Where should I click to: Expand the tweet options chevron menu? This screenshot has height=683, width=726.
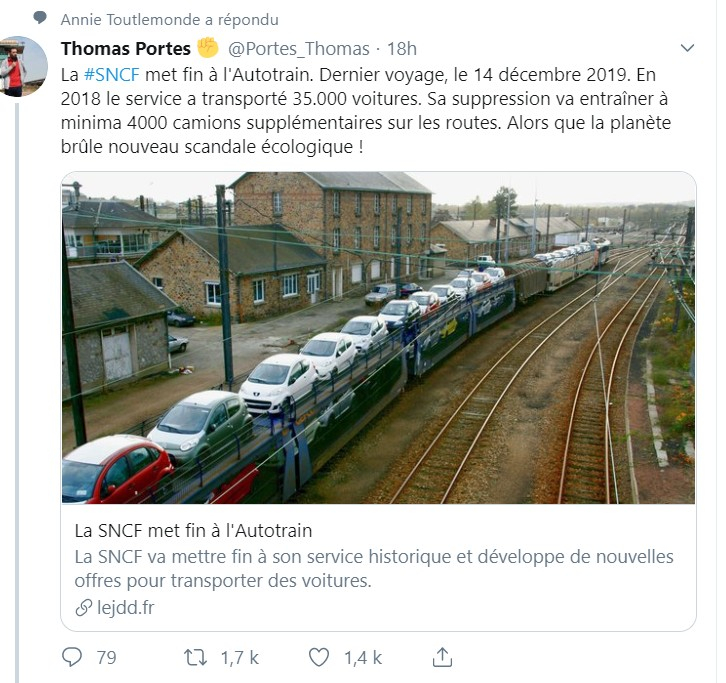(688, 48)
